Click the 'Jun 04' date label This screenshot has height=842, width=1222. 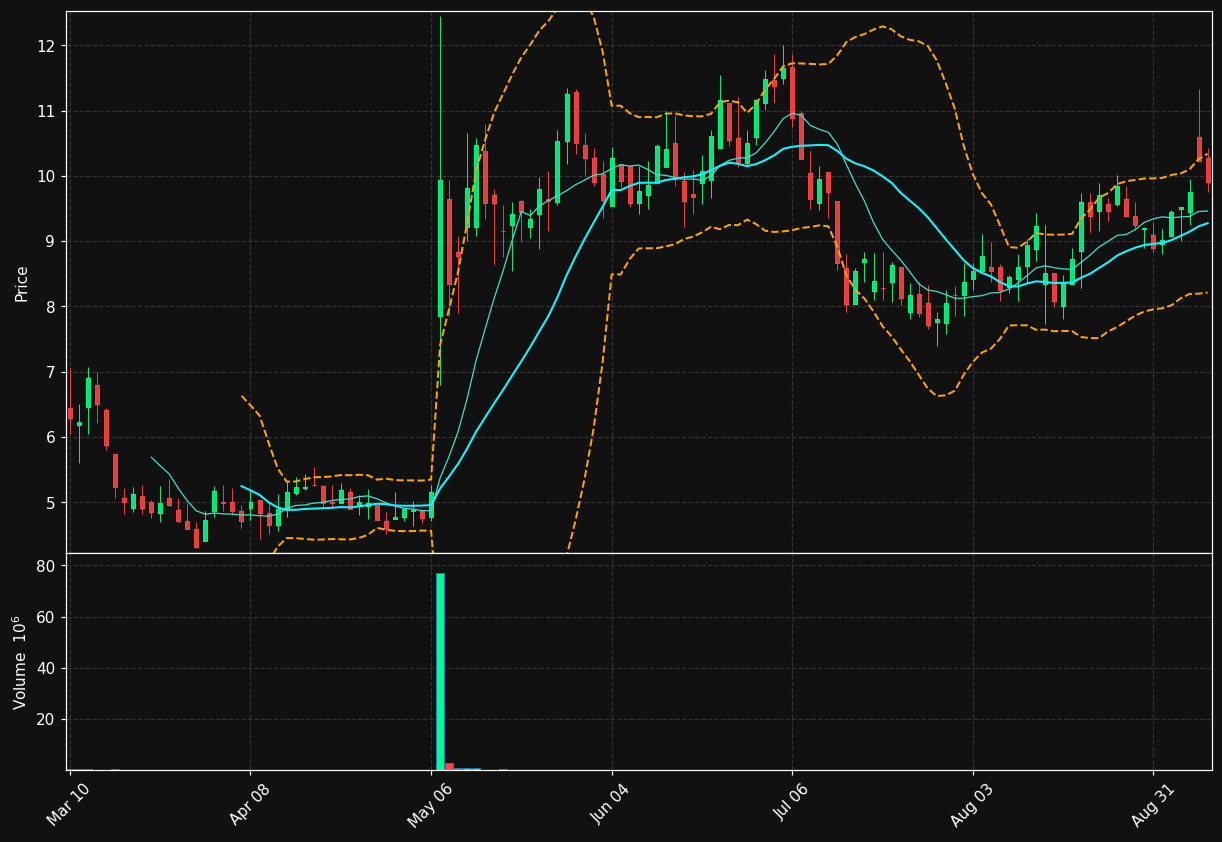610,805
